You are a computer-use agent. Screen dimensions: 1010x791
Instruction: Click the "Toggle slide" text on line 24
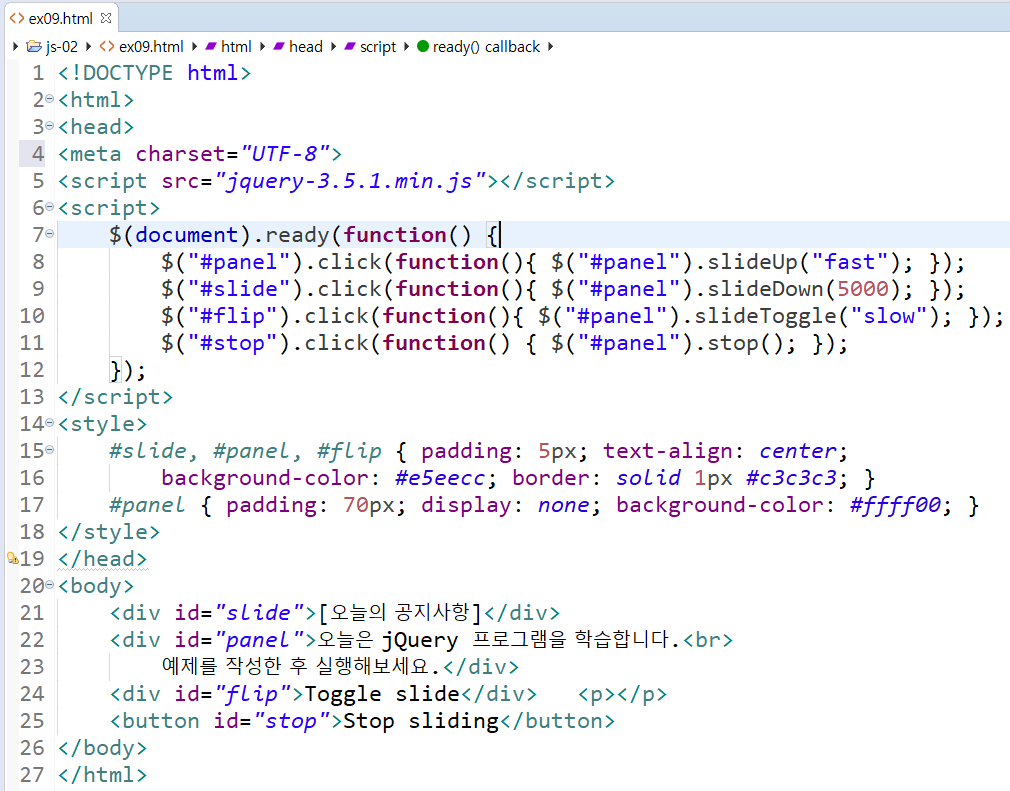(382, 694)
